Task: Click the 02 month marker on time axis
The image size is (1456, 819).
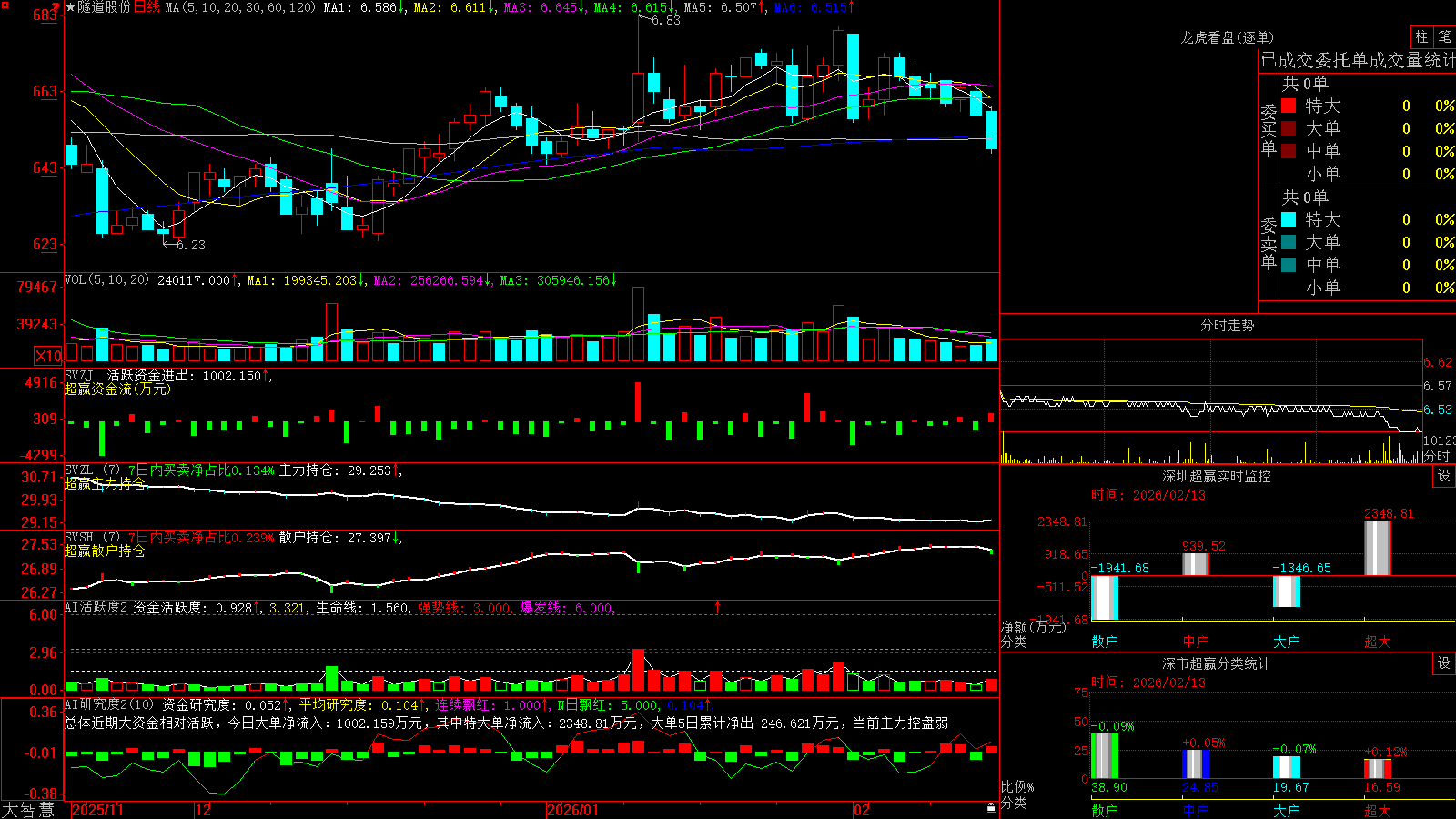Action: [x=862, y=810]
